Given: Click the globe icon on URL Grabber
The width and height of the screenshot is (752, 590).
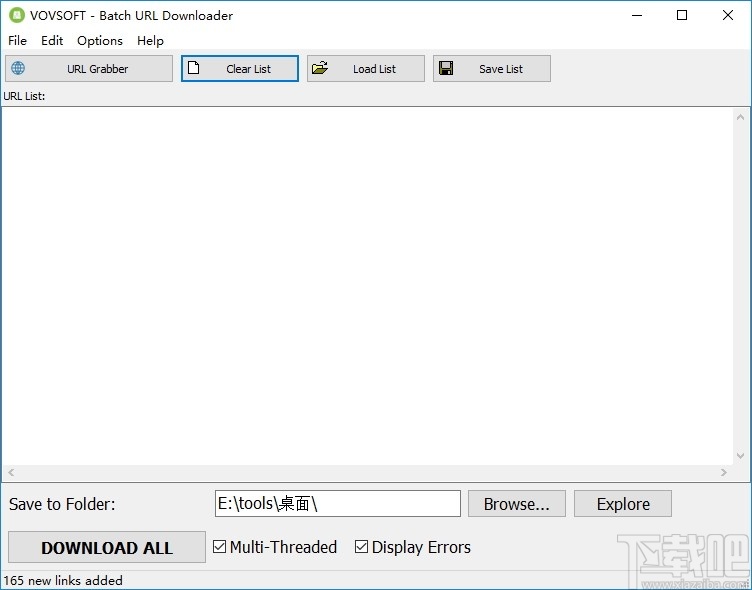Looking at the screenshot, I should click(18, 68).
